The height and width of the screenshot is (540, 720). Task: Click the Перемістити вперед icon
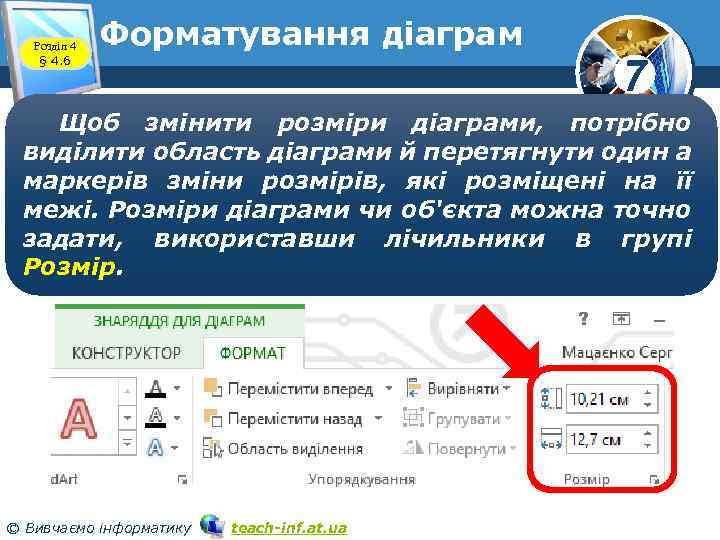pos(213,388)
